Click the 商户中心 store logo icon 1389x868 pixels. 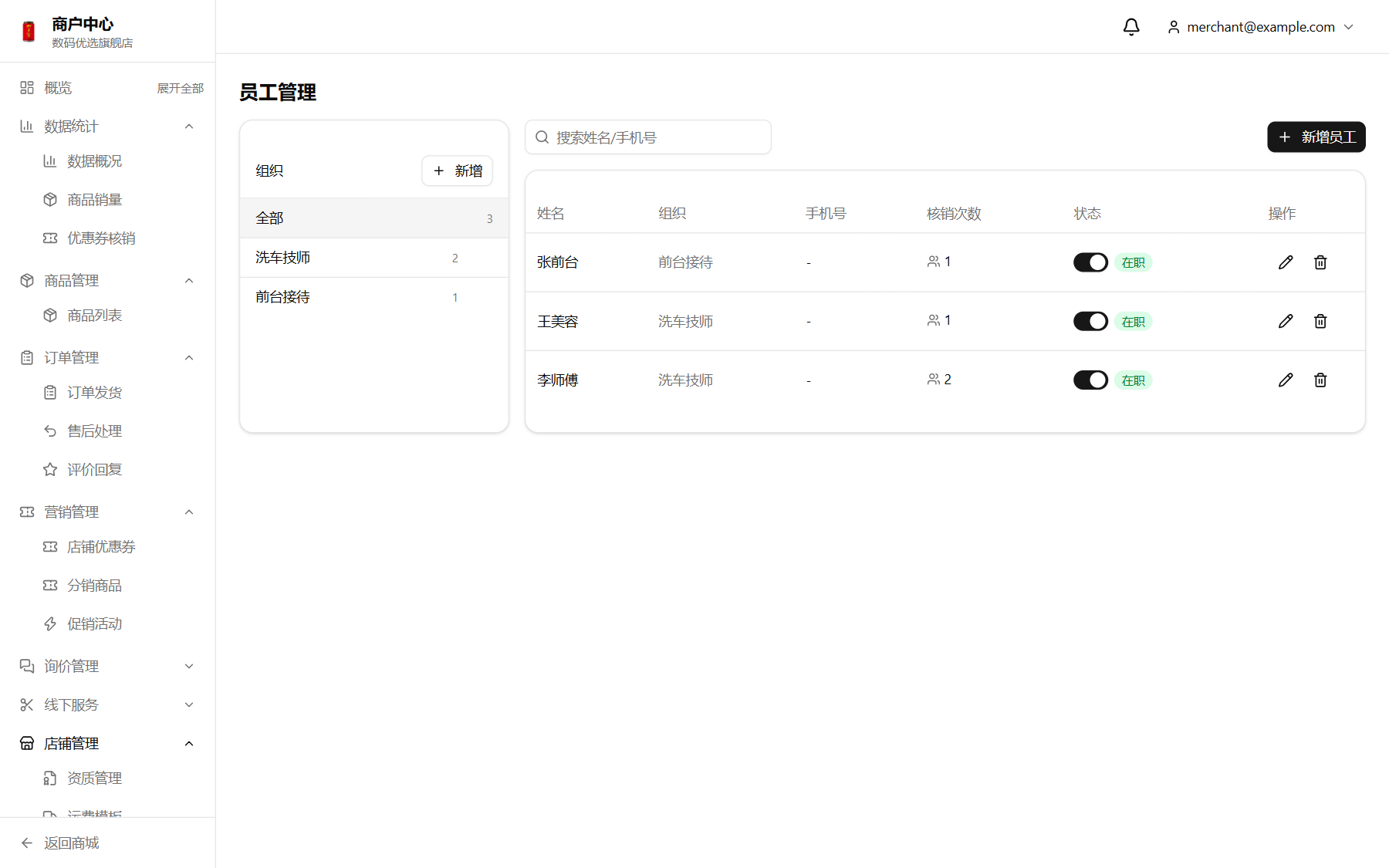pyautogui.click(x=29, y=32)
